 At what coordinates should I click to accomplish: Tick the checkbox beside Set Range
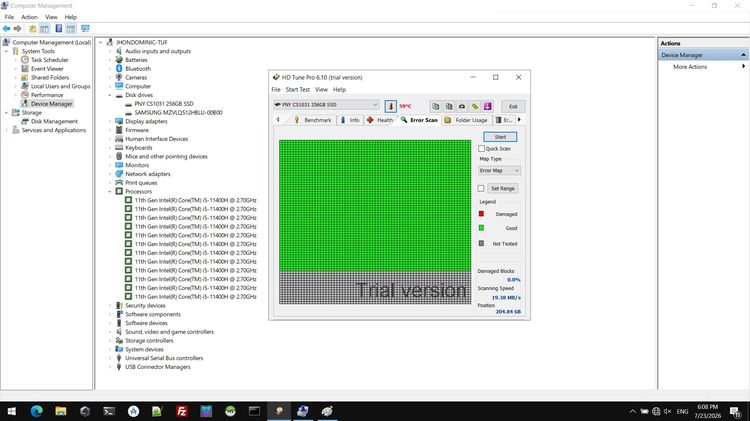[x=481, y=188]
